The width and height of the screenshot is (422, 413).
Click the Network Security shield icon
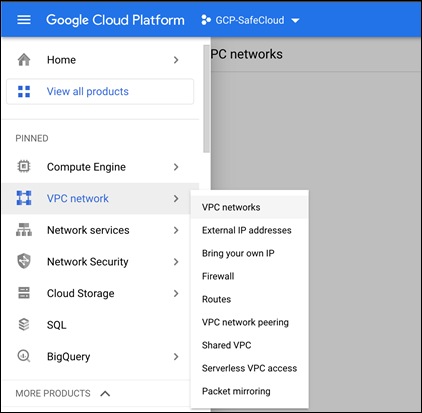[x=24, y=261]
